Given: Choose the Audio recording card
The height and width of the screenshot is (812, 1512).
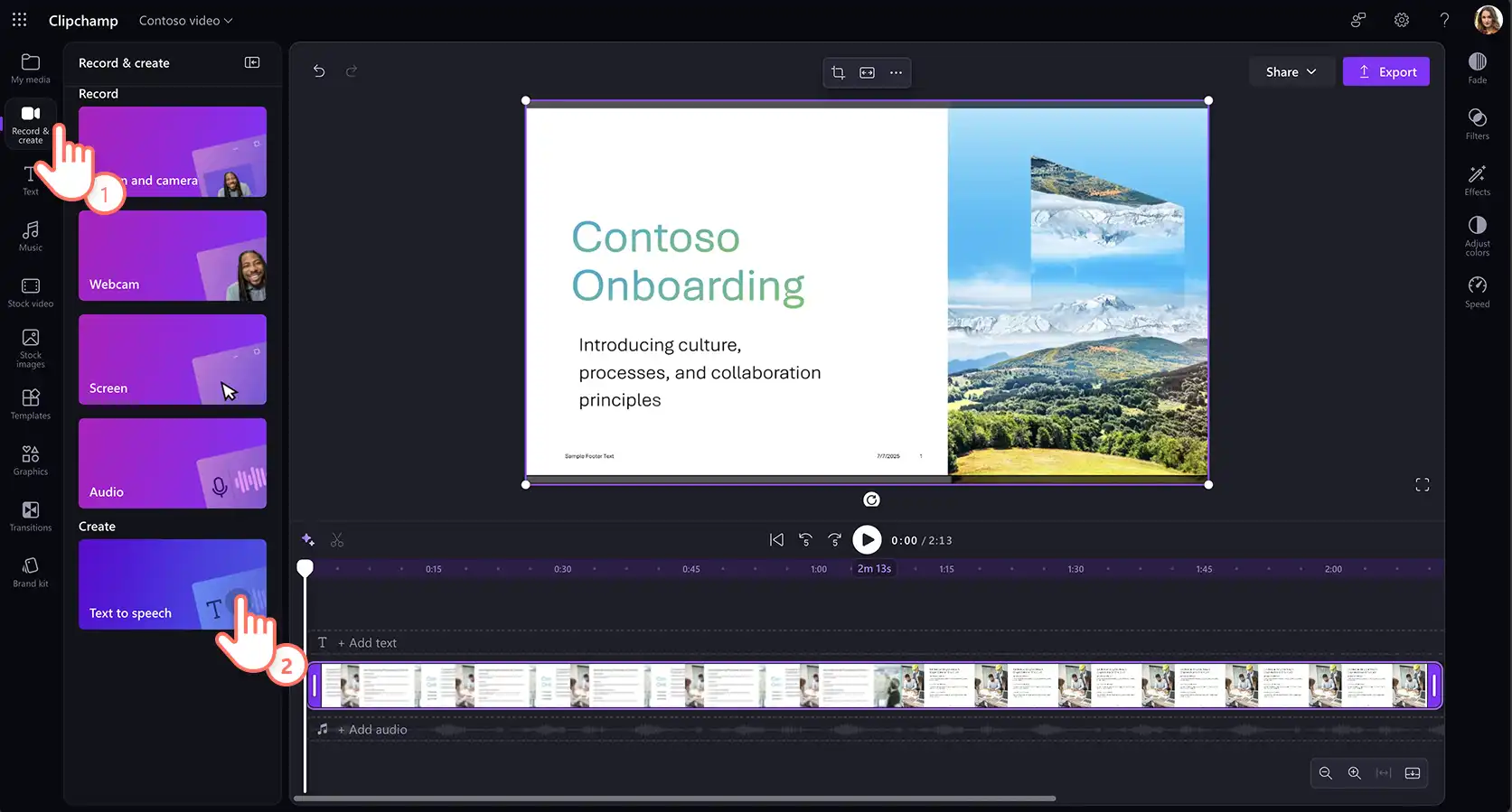Looking at the screenshot, I should (x=173, y=463).
